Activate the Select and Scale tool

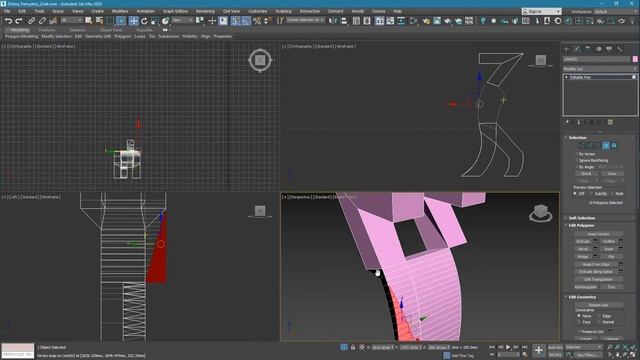click(155, 21)
